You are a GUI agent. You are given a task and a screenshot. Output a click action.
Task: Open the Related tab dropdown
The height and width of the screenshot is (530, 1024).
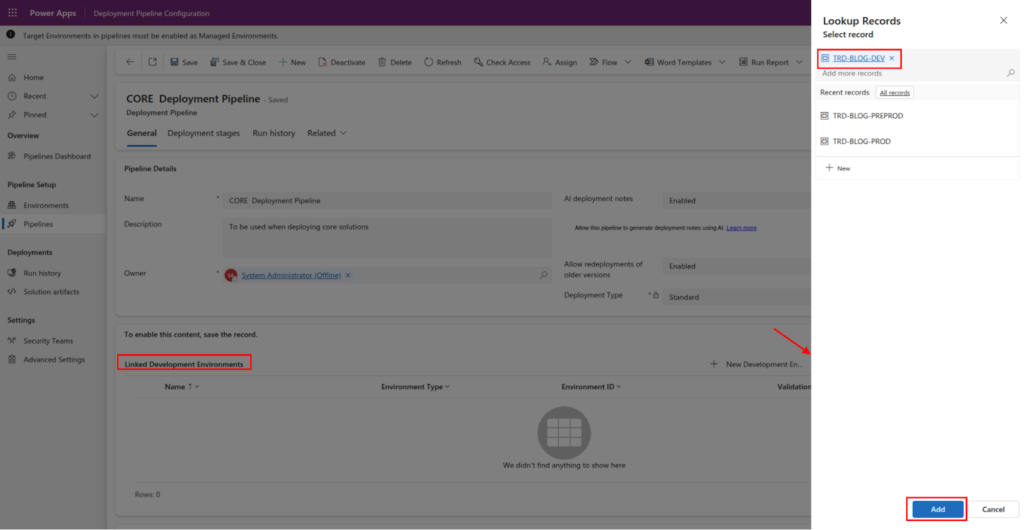coord(327,133)
